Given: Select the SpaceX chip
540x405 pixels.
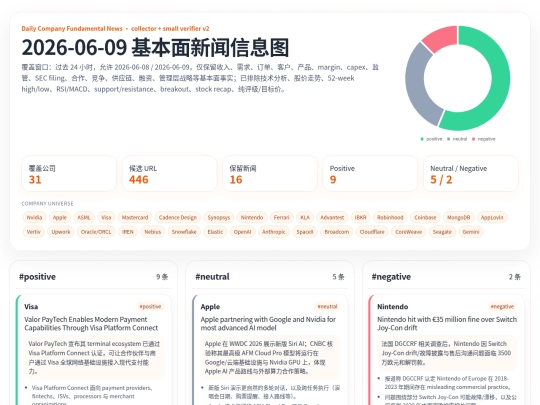Looking at the screenshot, I should (x=305, y=232).
